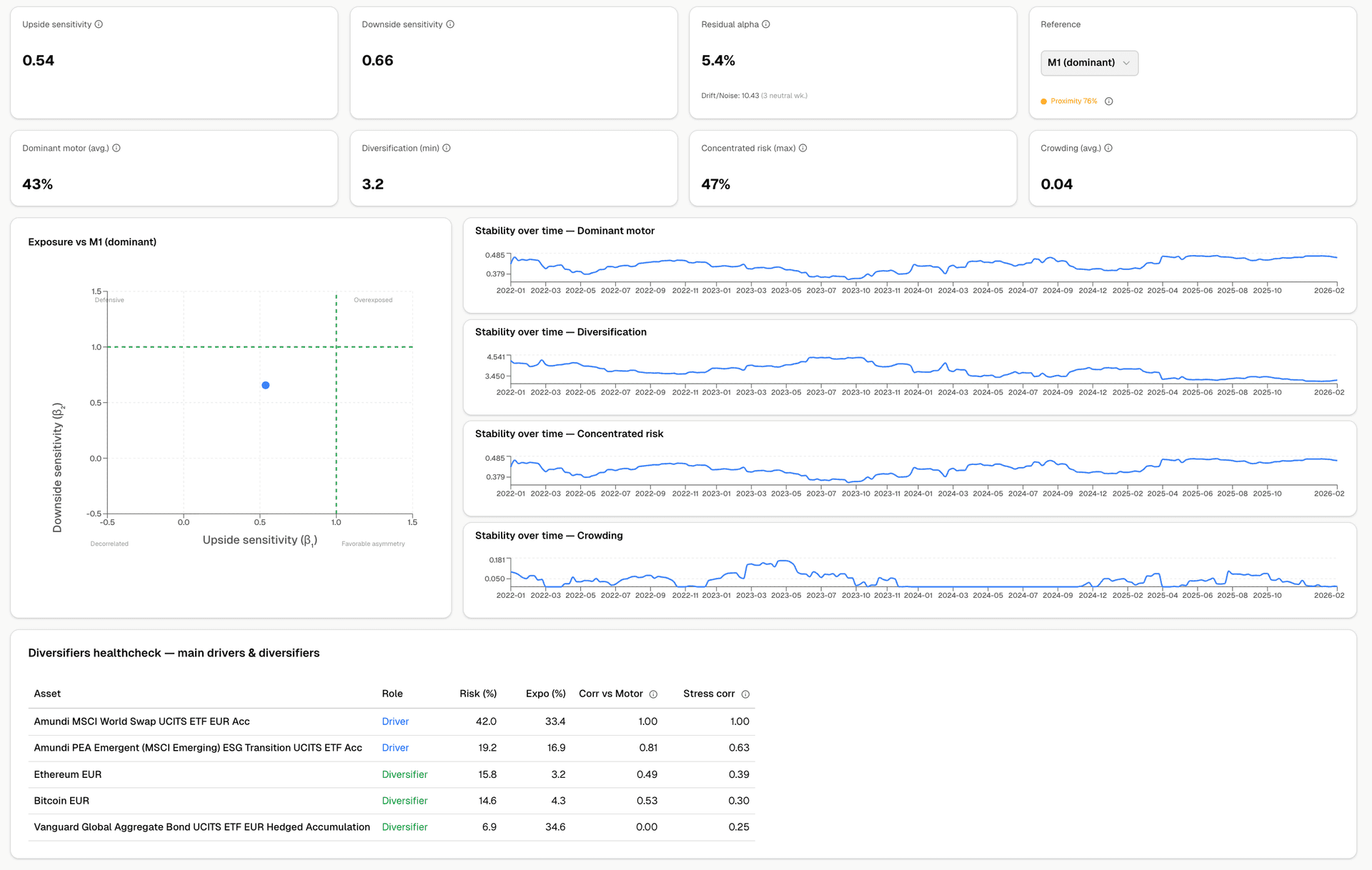Image resolution: width=1372 pixels, height=870 pixels.
Task: Open the Downside sensitivity info tooltip
Action: coord(449,24)
